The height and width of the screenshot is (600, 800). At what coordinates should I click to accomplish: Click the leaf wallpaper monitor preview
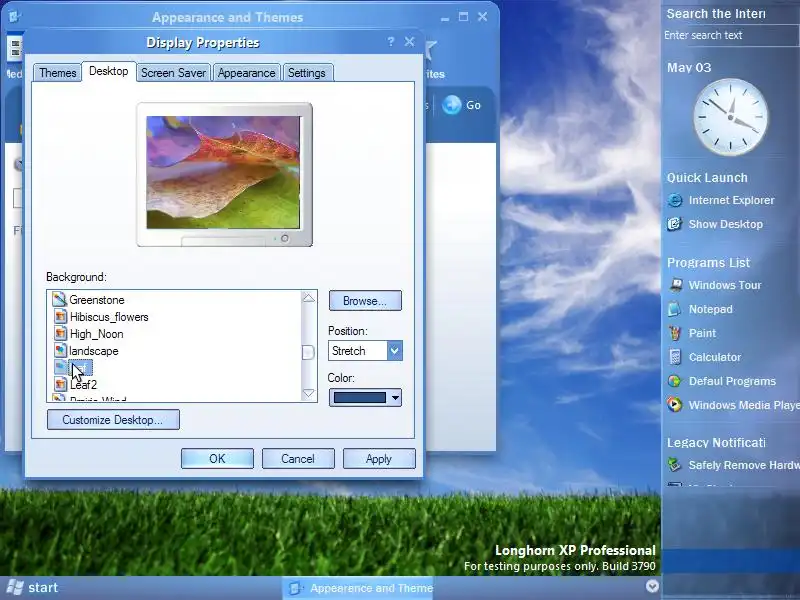(223, 172)
